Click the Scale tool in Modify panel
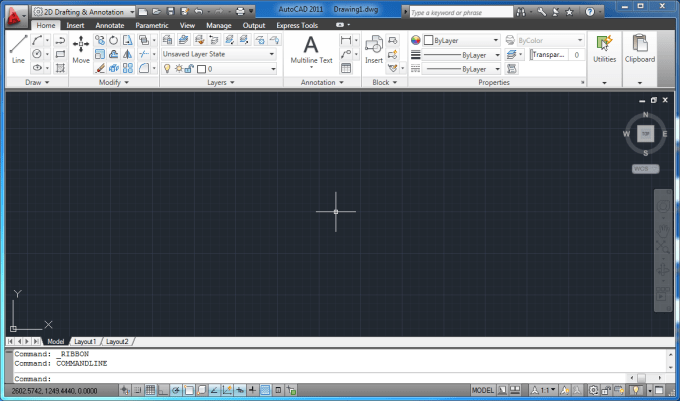Screen dimensions: 680x401 tap(100, 54)
